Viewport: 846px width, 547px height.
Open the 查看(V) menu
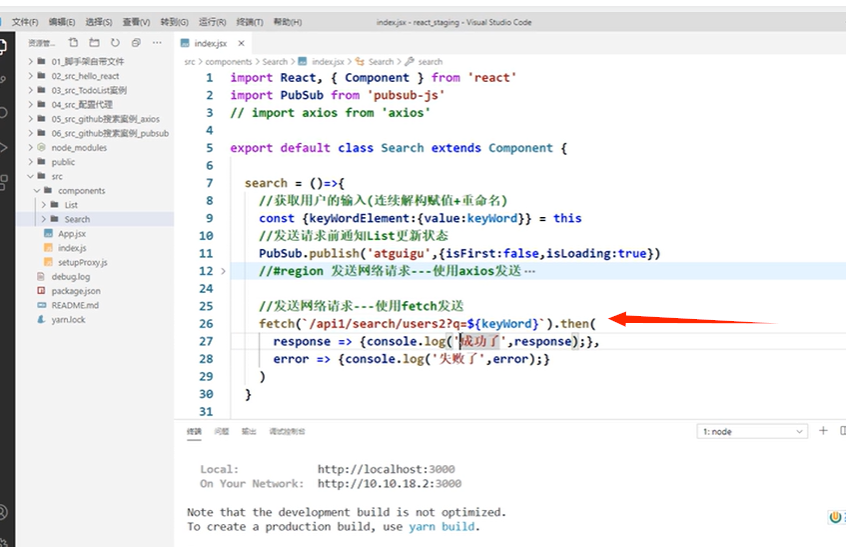point(136,22)
